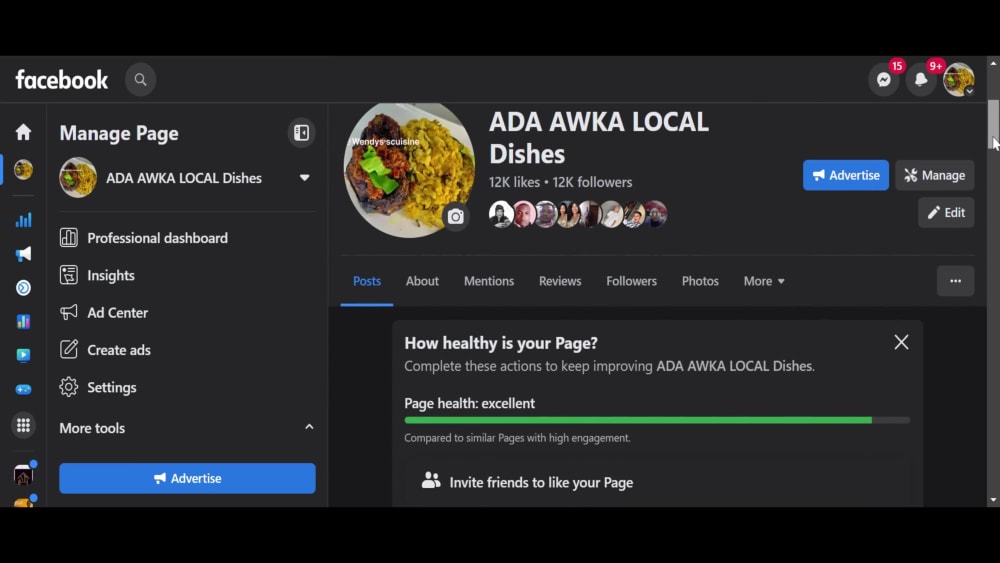Go to Home in left rail

(24, 132)
